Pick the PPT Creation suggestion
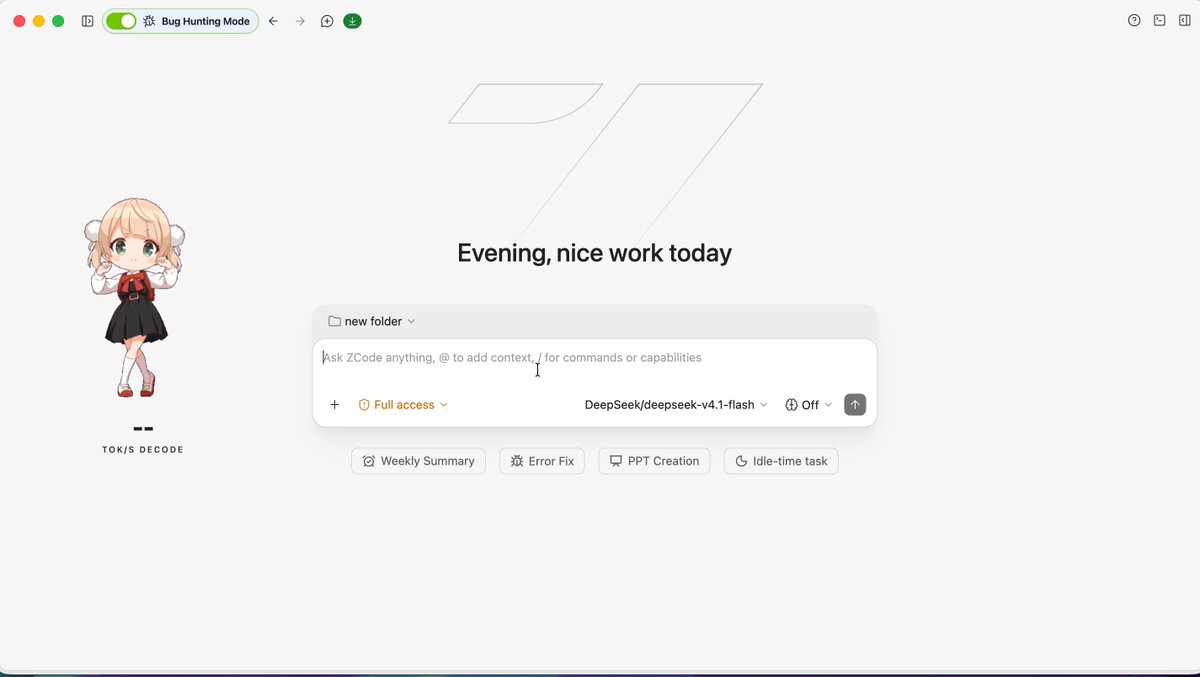Screen dimensions: 1200x677 [x=654, y=461]
